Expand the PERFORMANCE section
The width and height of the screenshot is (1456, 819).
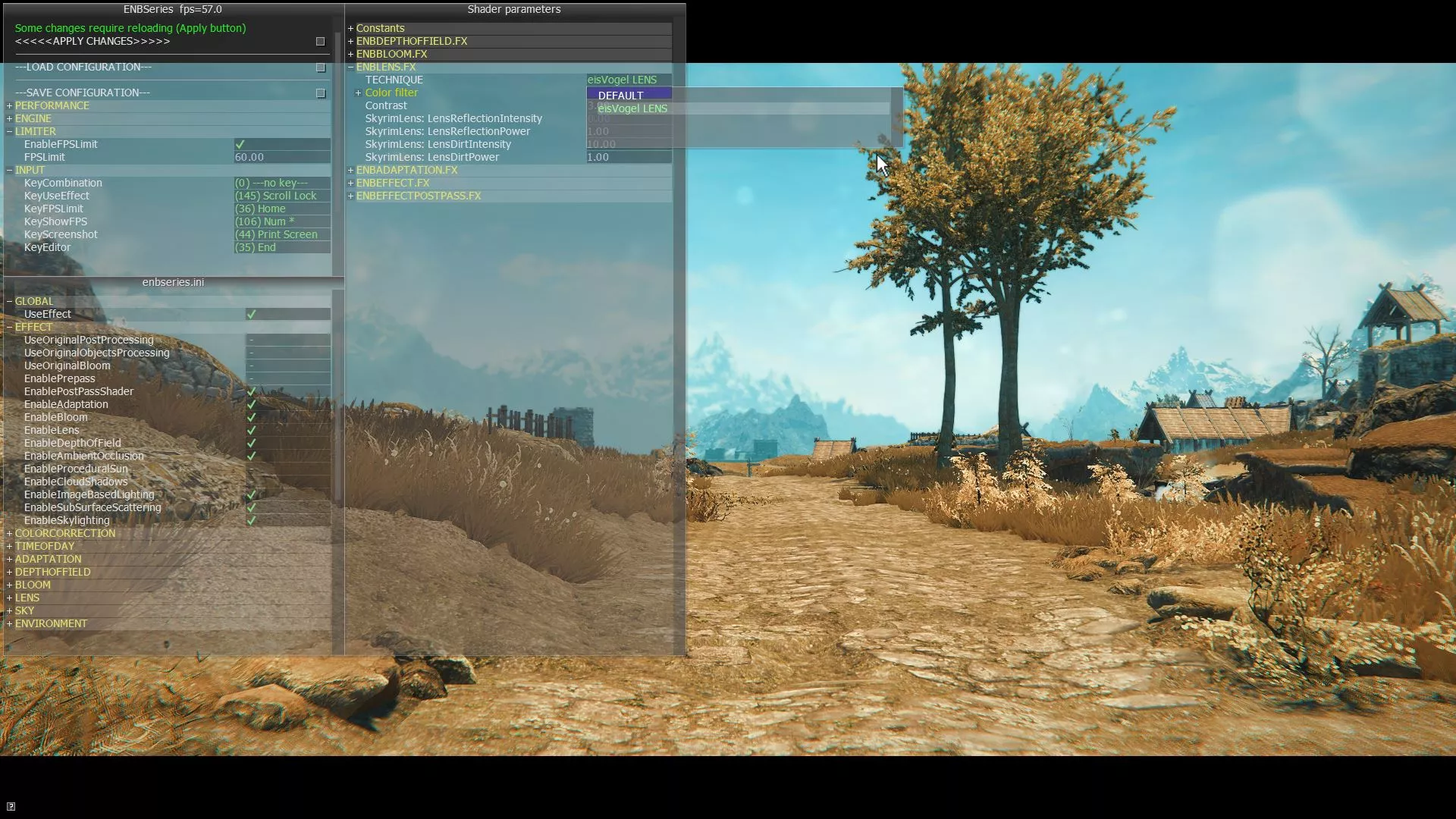point(9,106)
